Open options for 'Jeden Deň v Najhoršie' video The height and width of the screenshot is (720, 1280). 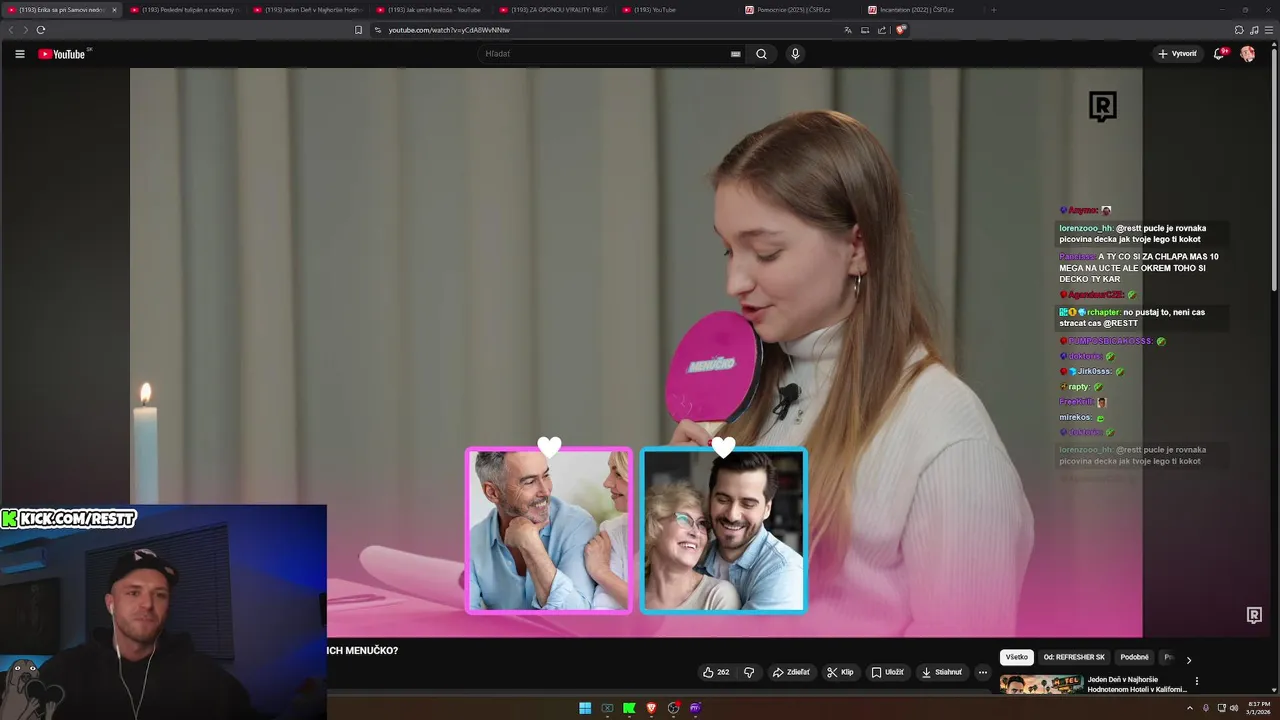click(1197, 681)
